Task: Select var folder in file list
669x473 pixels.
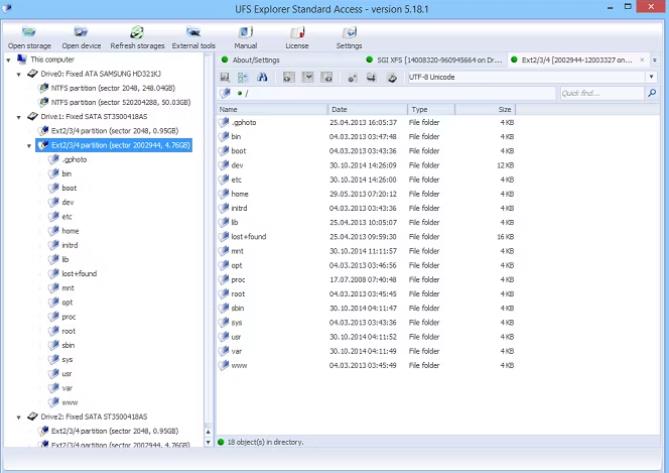Action: coord(236,351)
